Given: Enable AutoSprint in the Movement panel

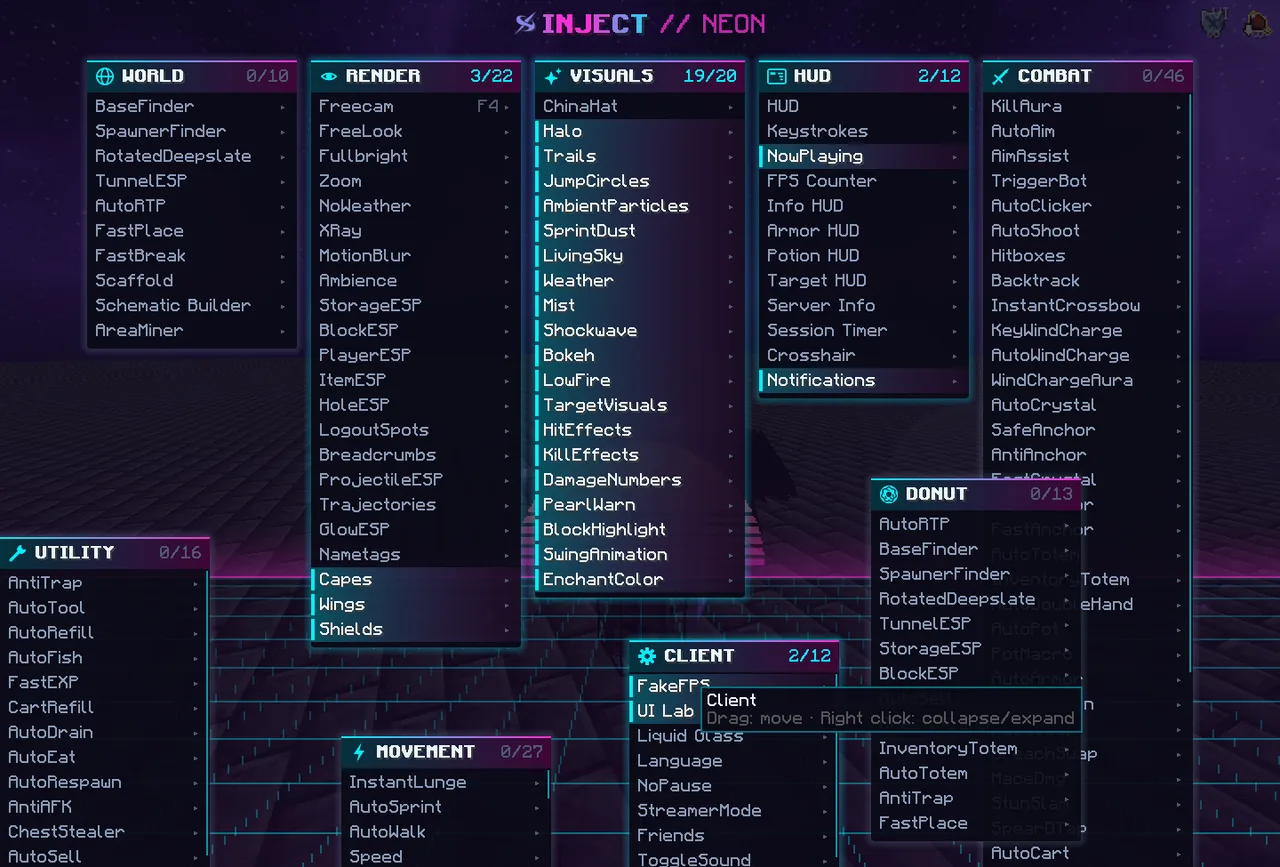Looking at the screenshot, I should tap(445, 807).
